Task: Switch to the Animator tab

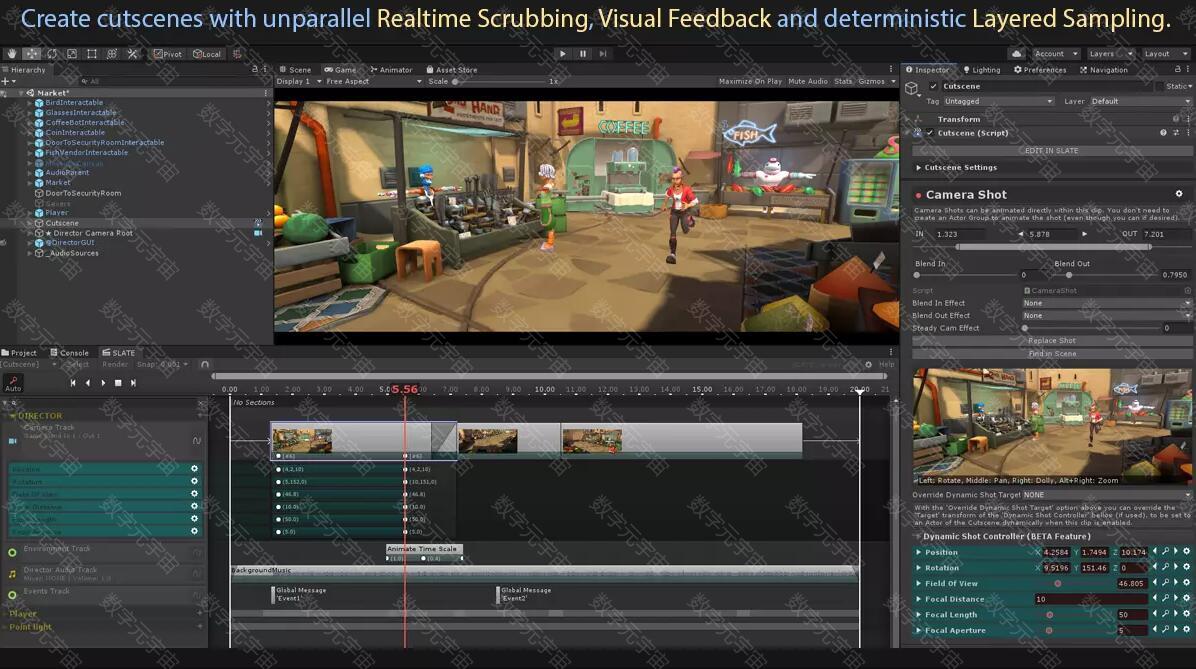Action: tap(391, 69)
